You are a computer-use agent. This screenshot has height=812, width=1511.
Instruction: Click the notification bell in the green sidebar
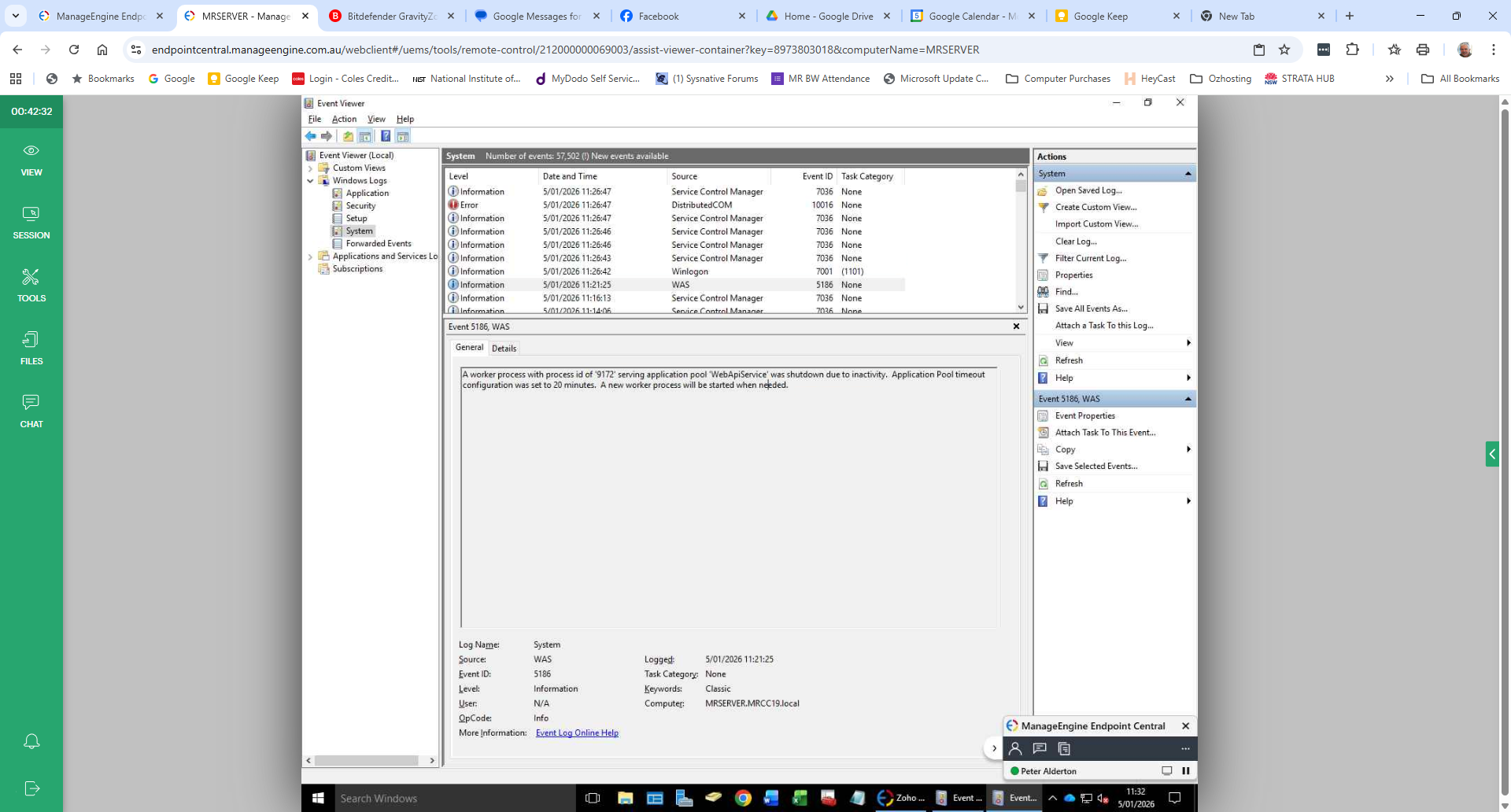(x=31, y=741)
